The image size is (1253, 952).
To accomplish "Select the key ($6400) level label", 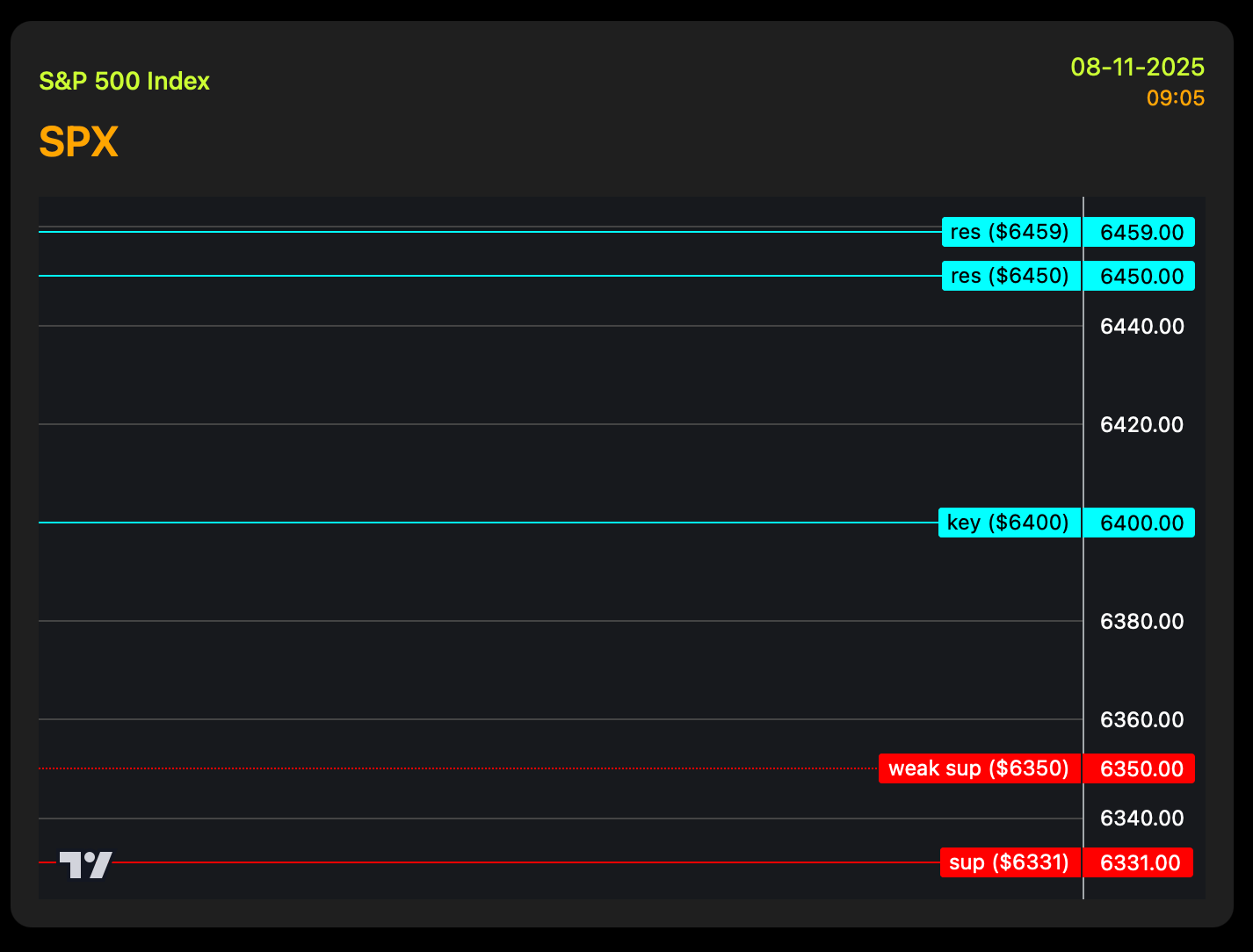I will 1010,523.
